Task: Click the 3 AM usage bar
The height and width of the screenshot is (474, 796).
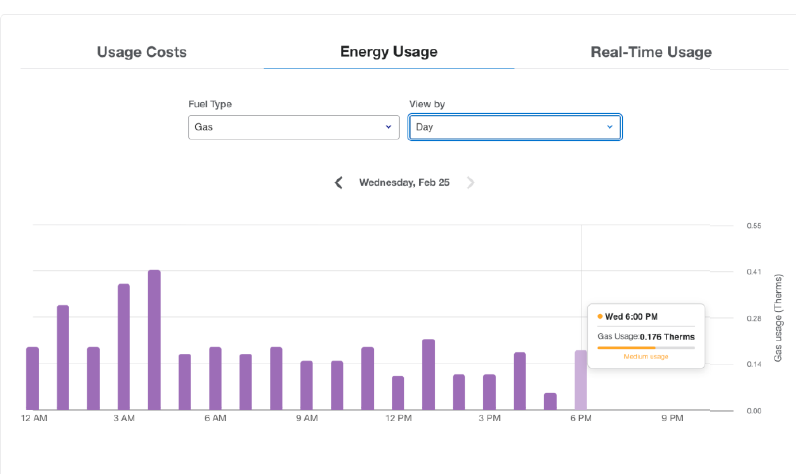Action: click(124, 347)
